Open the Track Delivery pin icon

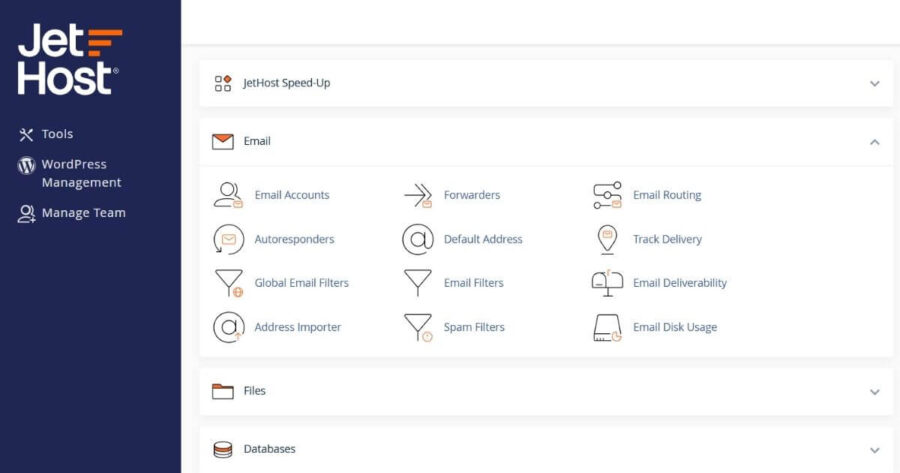click(607, 239)
